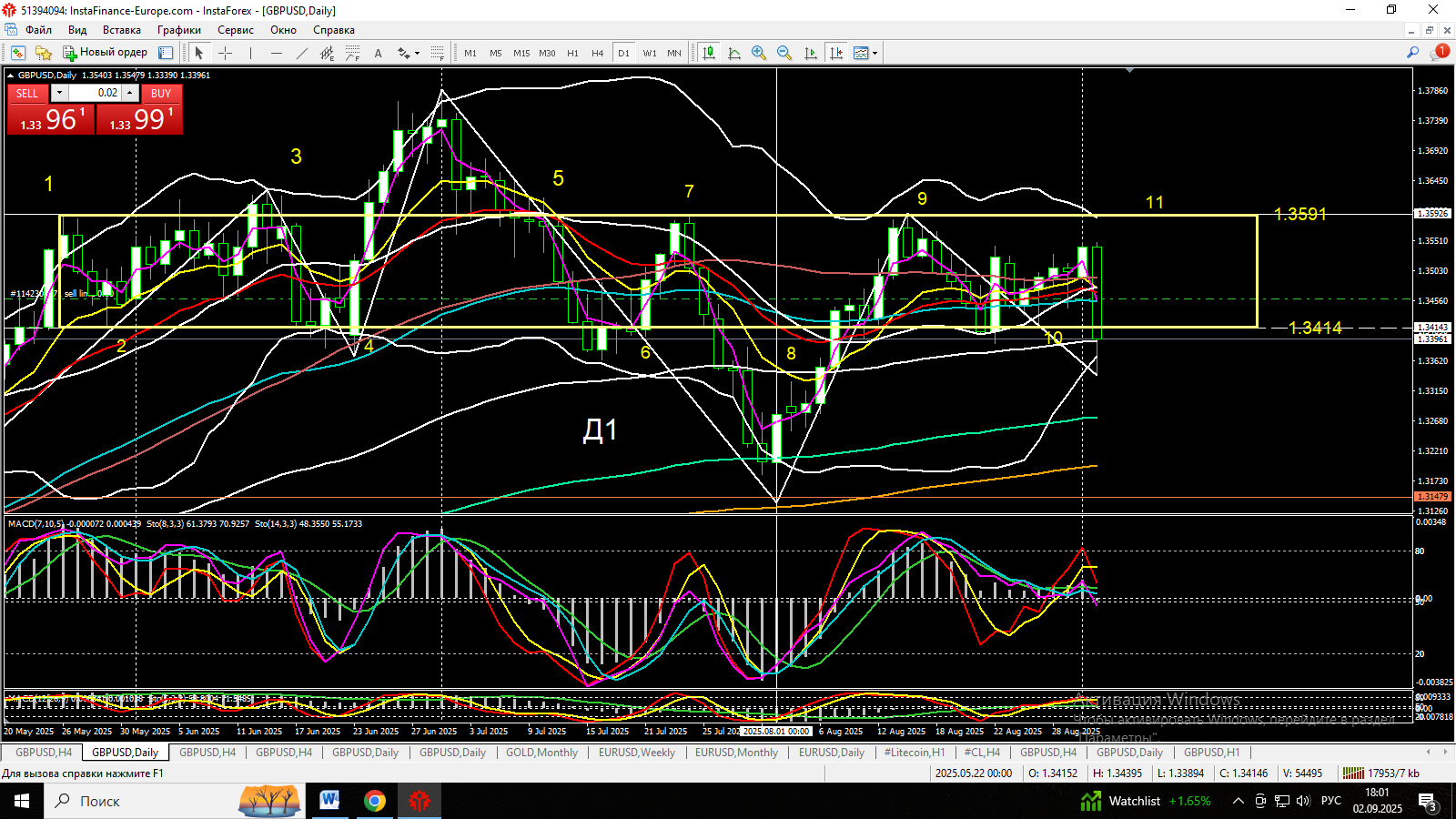This screenshot has height=819, width=1456.
Task: Open the Market Watch panel icon
Action: (166, 53)
